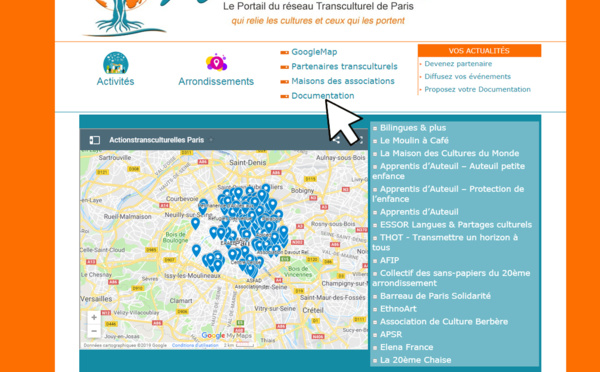Viewport: 600px width, 372px height.
Task: Open THOT - Transmettre un horizon à tous
Action: point(445,242)
